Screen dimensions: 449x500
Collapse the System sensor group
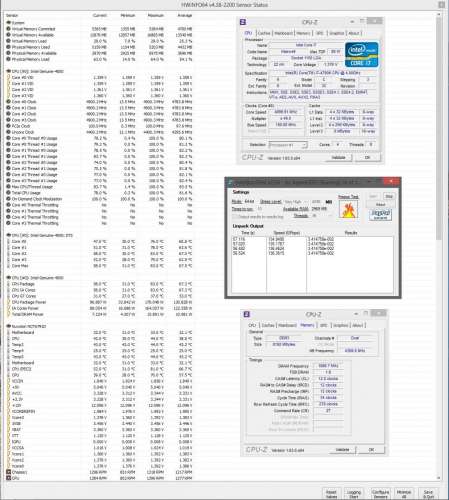point(9,23)
